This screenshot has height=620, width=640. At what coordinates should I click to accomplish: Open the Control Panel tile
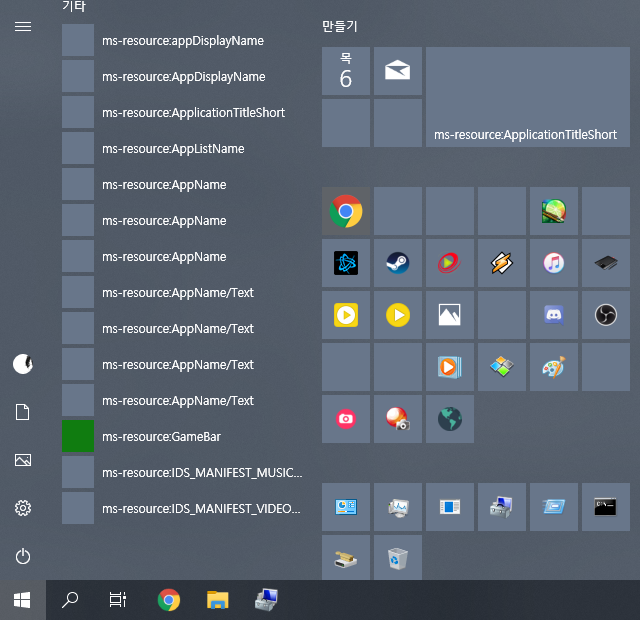pos(346,507)
